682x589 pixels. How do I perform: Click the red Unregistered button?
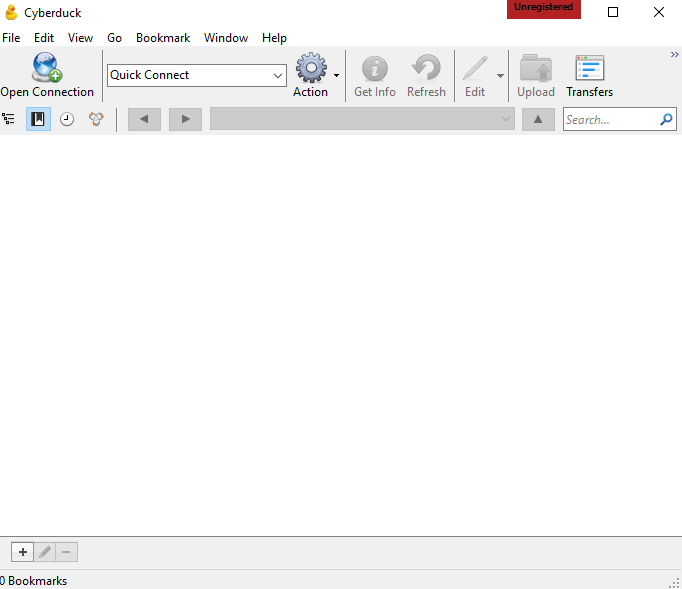pos(543,8)
